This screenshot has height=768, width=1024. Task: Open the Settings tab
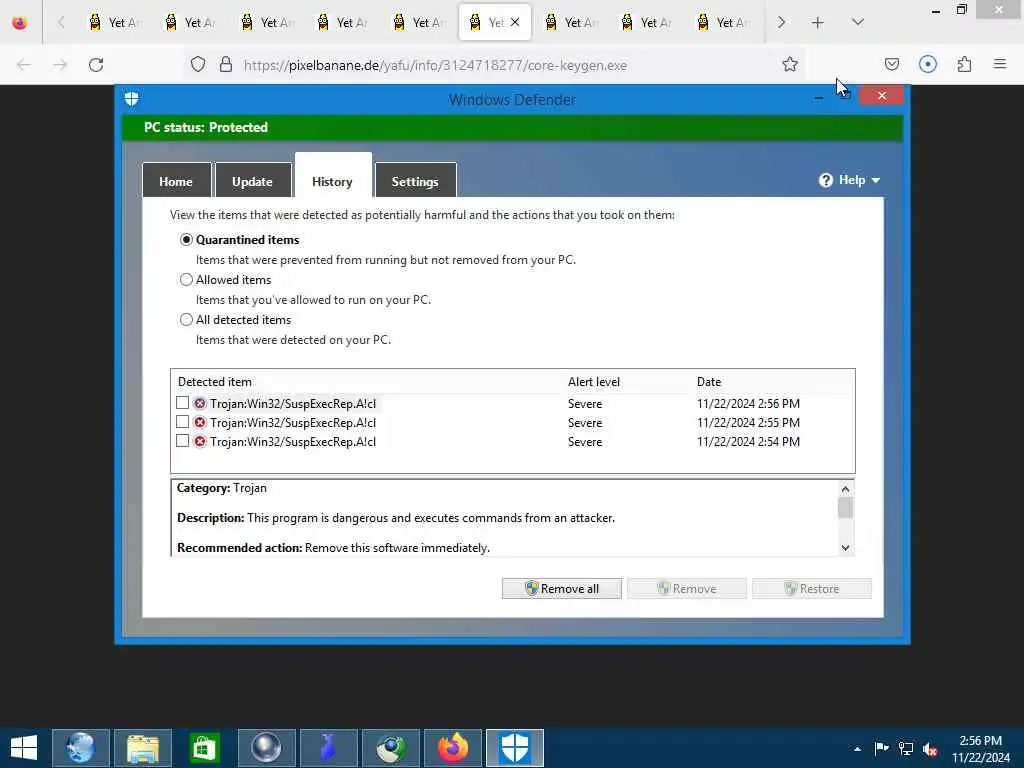[415, 181]
